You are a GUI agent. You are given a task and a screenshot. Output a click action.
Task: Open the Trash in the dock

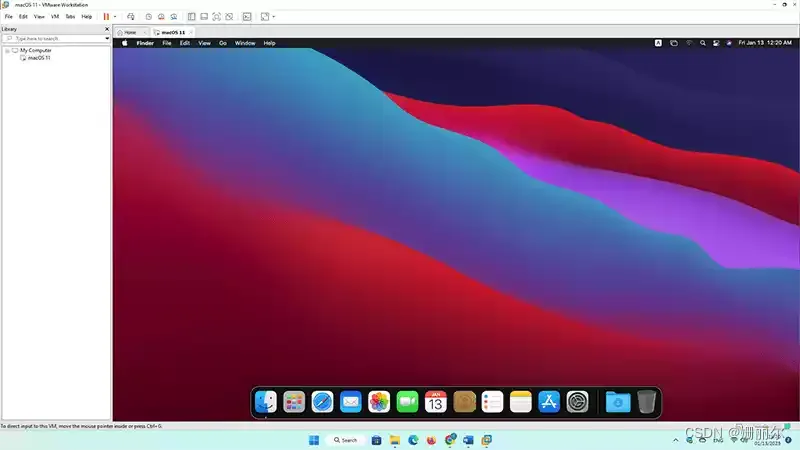tap(646, 402)
